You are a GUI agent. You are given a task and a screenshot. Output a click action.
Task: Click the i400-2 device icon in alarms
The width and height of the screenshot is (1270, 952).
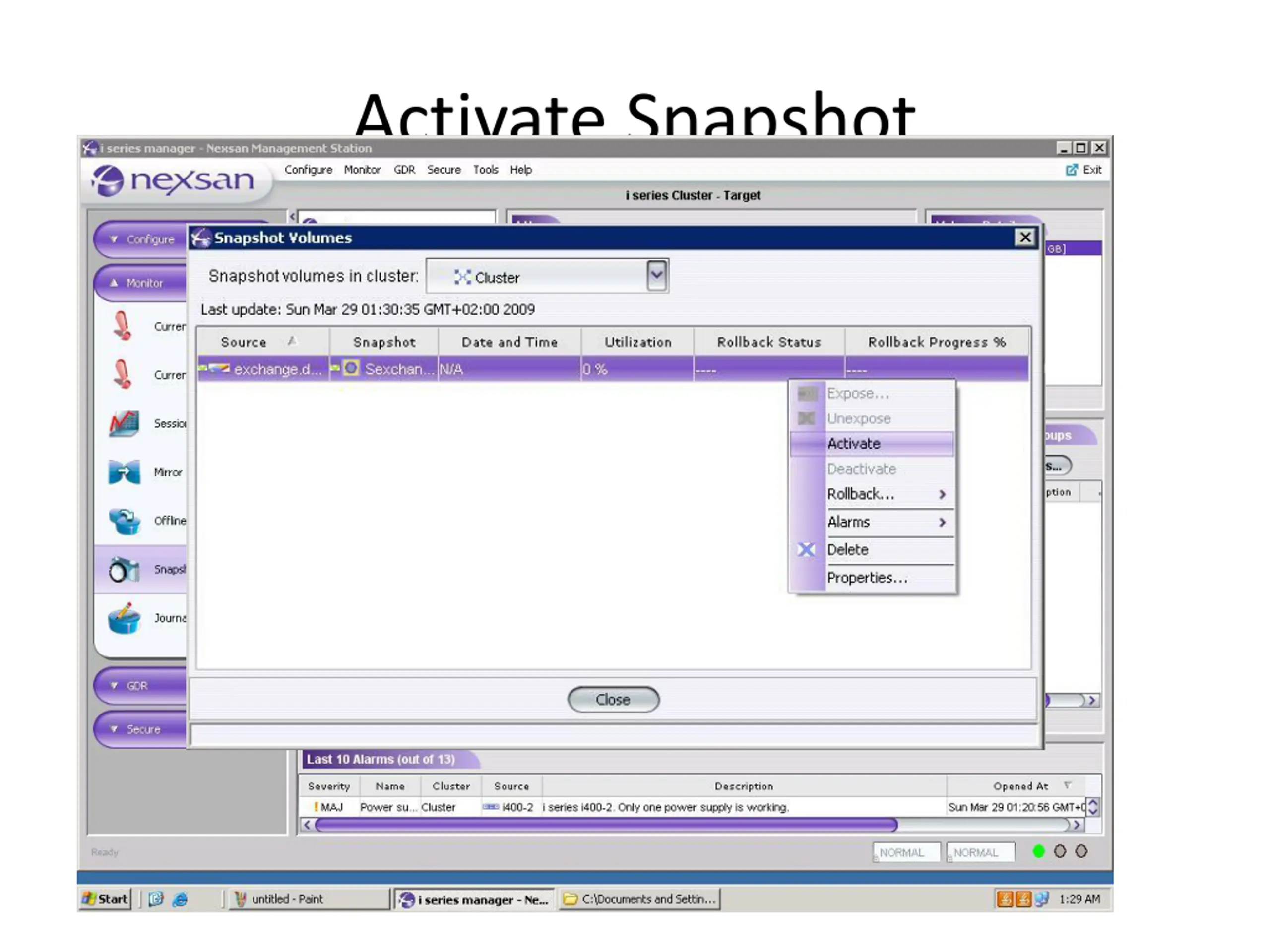point(491,807)
